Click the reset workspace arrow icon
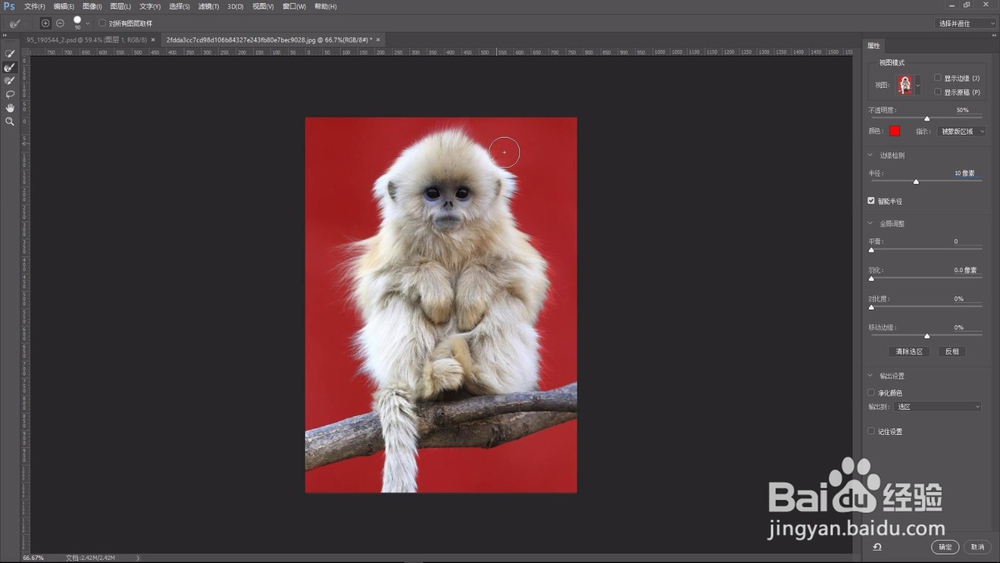Viewport: 1000px width, 563px height. tap(878, 546)
